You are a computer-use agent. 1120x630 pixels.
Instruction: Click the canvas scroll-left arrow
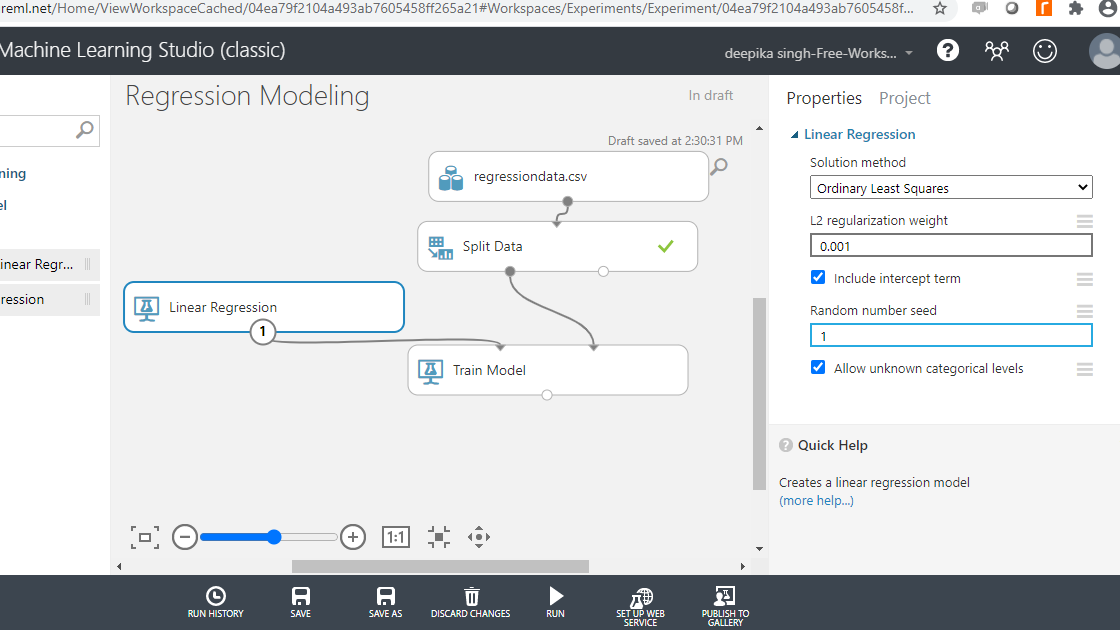[119, 566]
